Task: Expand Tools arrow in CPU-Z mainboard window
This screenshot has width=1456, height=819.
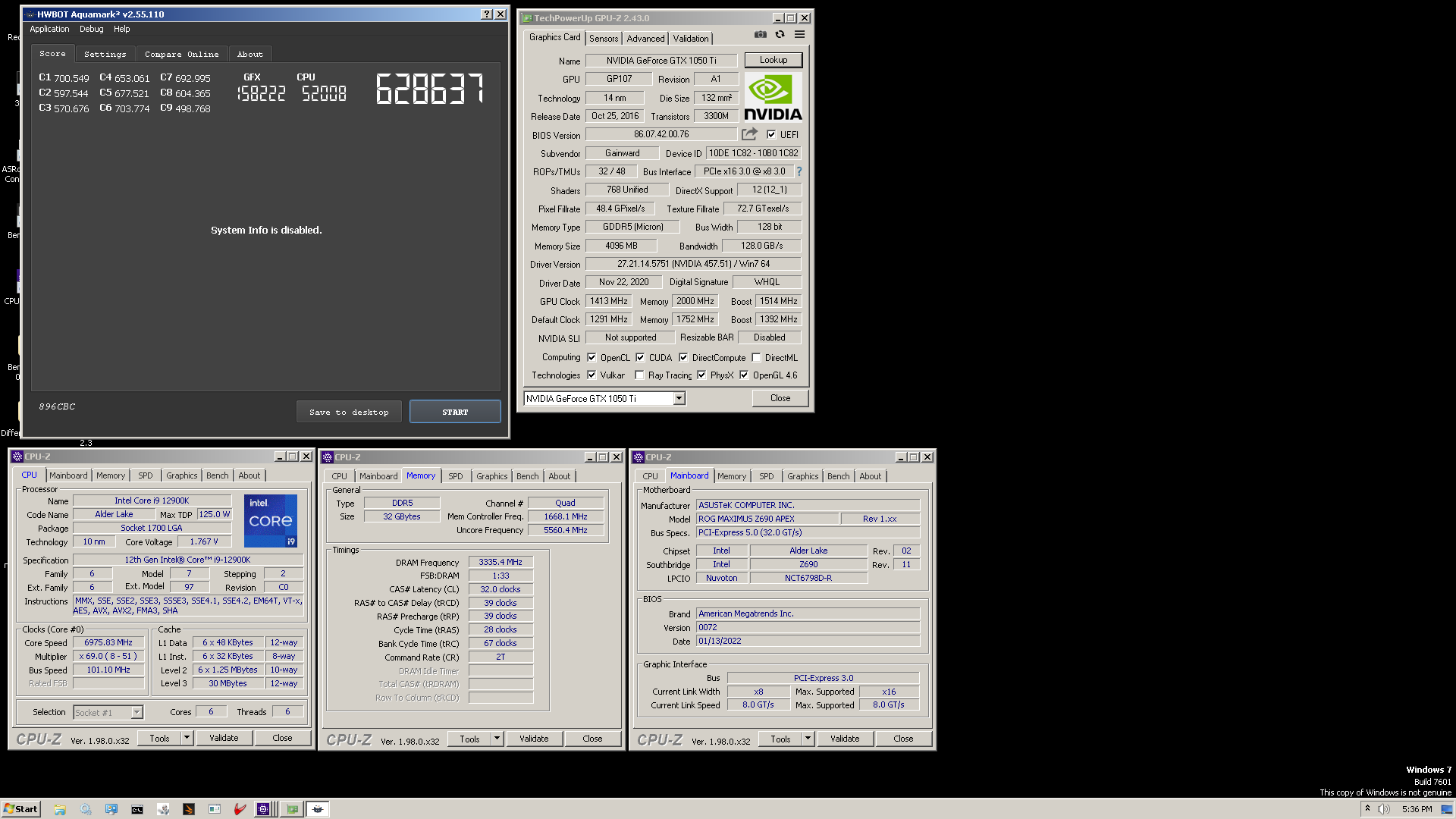Action: point(808,739)
